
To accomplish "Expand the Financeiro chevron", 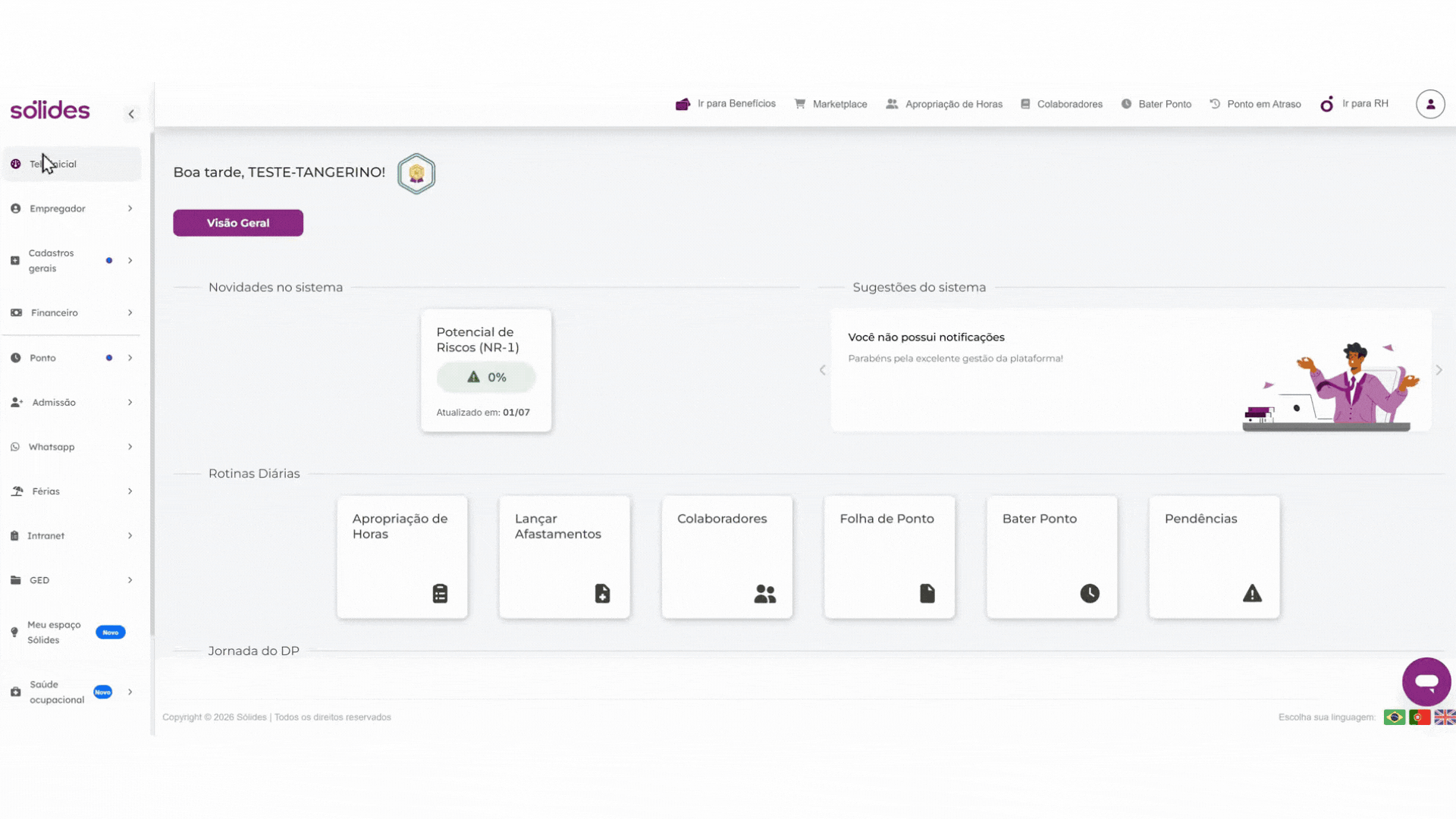I will click(x=130, y=312).
